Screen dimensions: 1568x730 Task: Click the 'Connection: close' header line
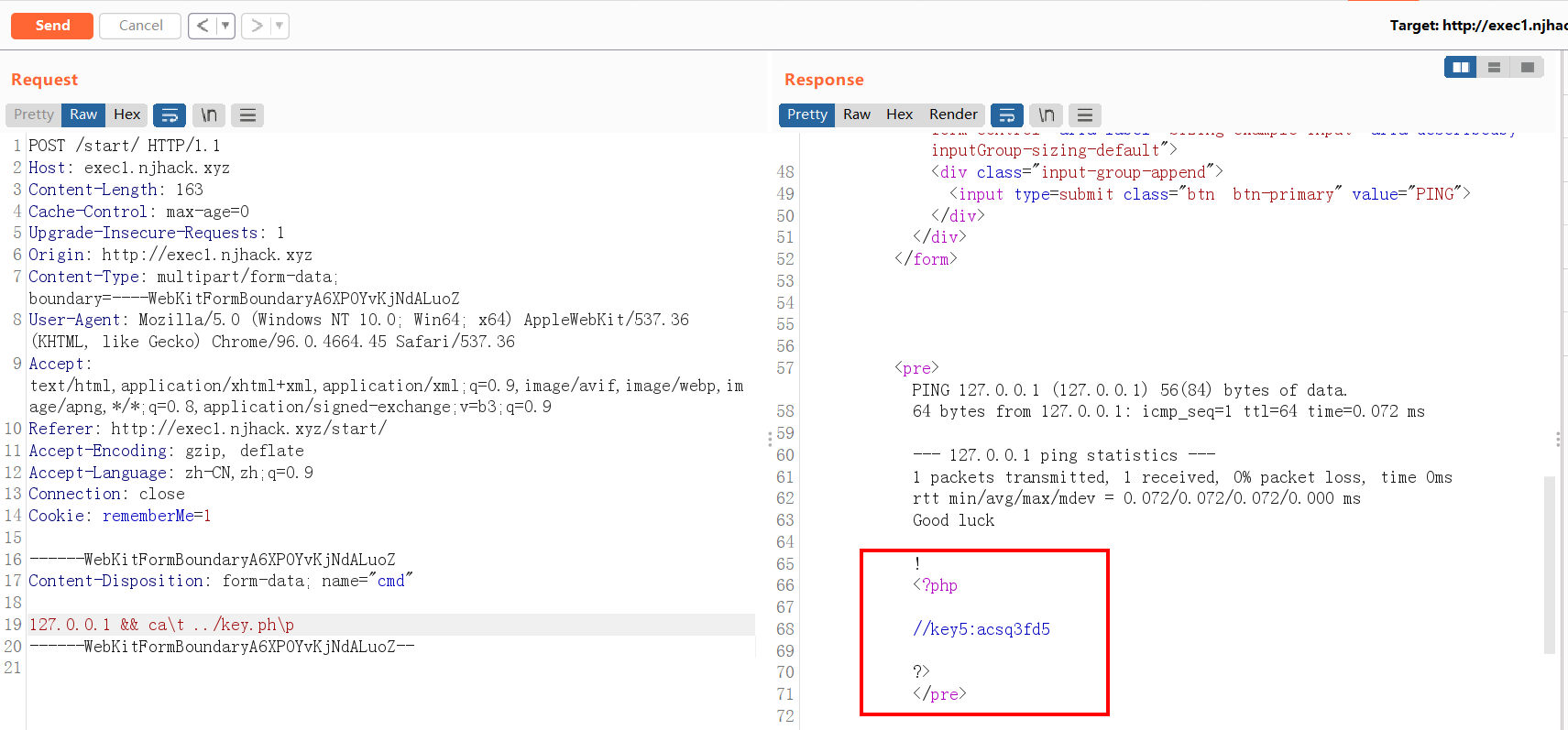(106, 494)
